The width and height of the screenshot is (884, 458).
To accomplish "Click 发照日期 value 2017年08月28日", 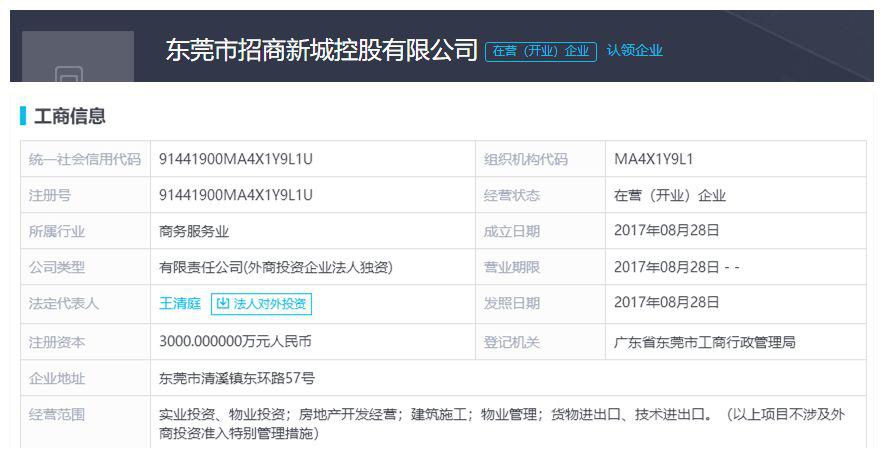I will [x=666, y=303].
